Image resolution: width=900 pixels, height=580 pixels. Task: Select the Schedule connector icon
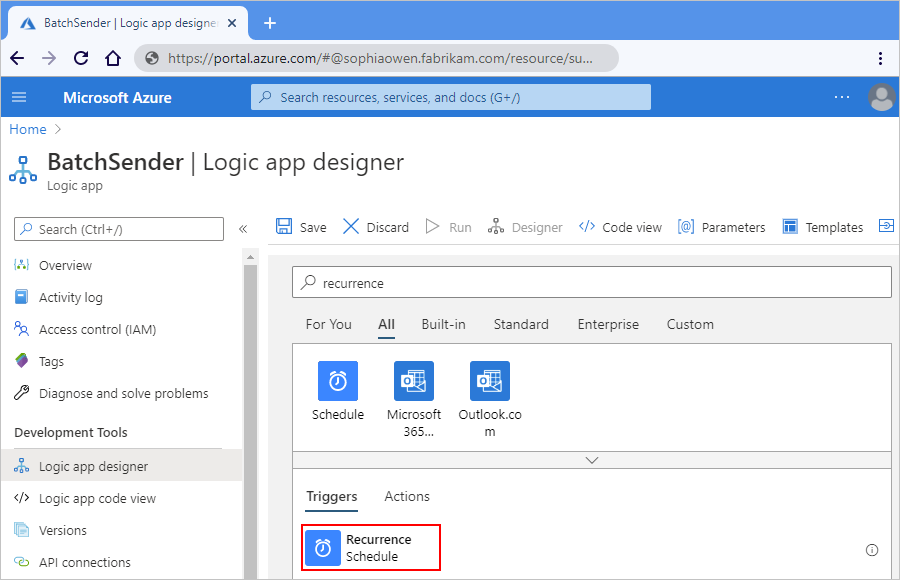point(338,381)
